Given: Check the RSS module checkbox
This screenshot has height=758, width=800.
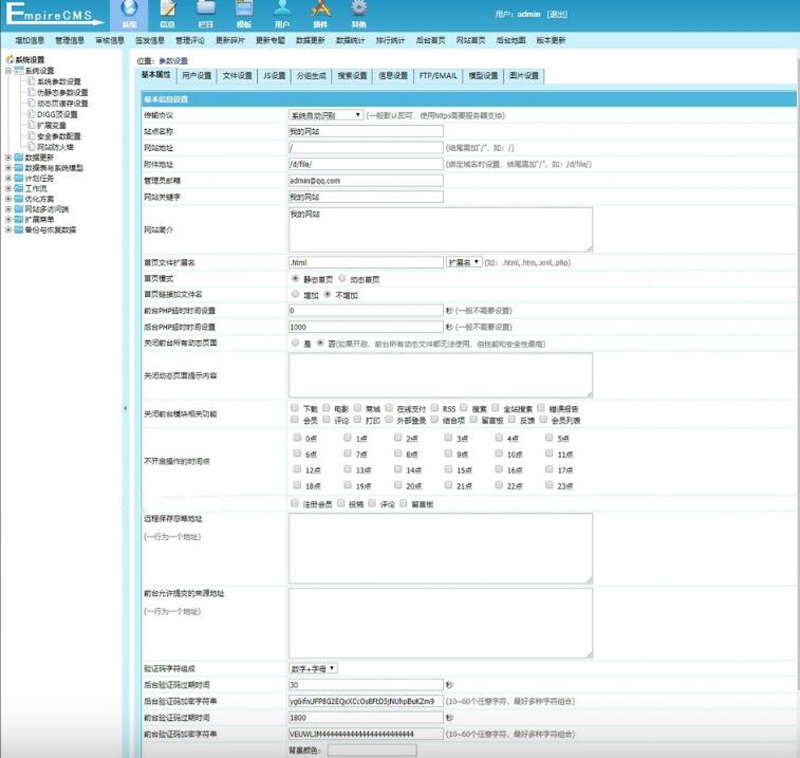Looking at the screenshot, I should (434, 408).
